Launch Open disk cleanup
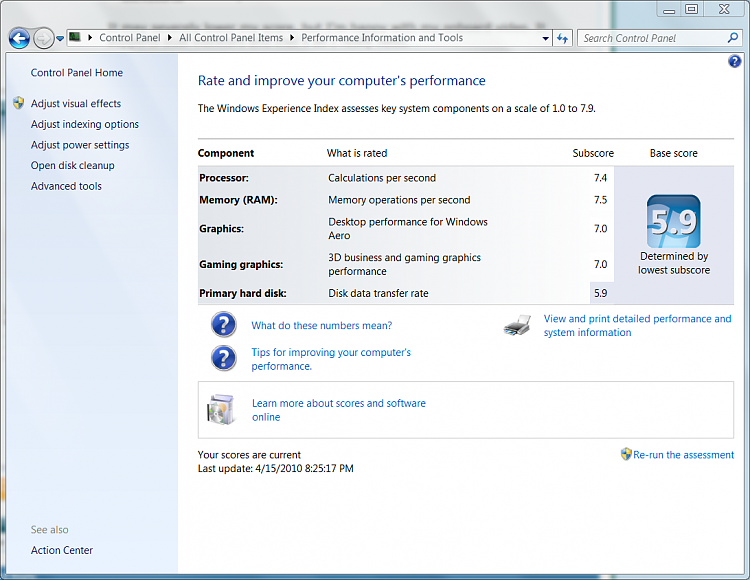750x580 pixels. point(72,165)
